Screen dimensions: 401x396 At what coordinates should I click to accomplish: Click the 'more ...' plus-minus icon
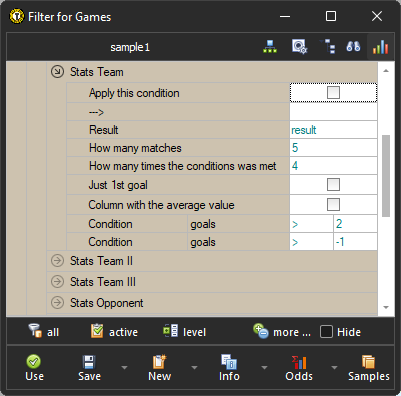click(x=261, y=331)
